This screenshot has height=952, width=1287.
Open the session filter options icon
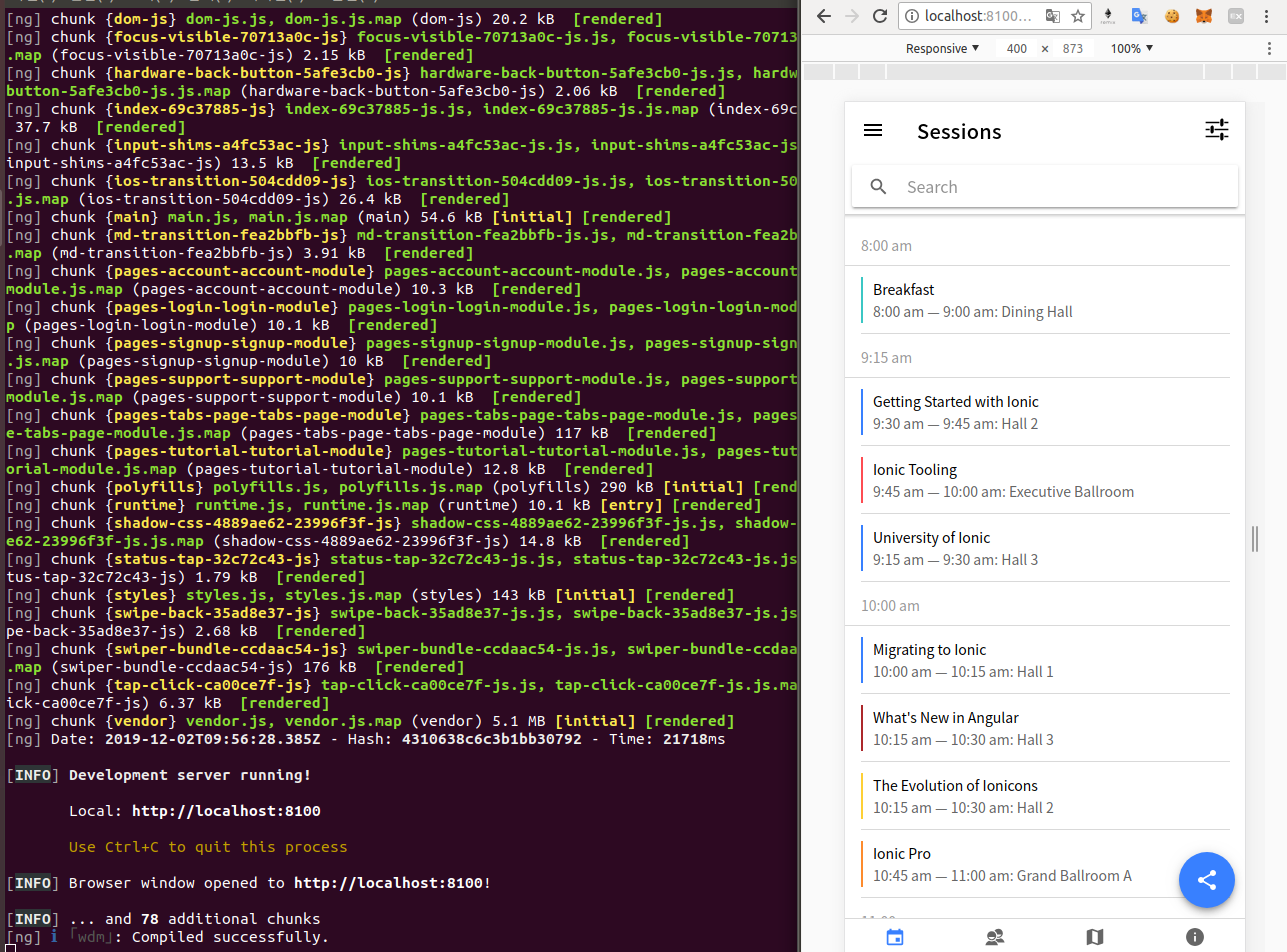coord(1216,130)
